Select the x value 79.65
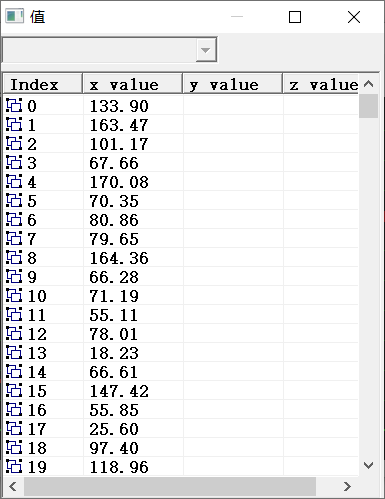Viewport: 385px width, 499px height. point(114,239)
